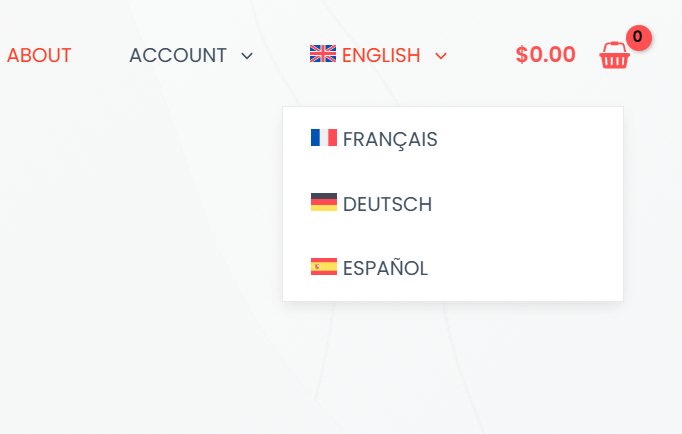Screen dimensions: 682x434
Task: Click the French flag icon
Action: [x=324, y=137]
